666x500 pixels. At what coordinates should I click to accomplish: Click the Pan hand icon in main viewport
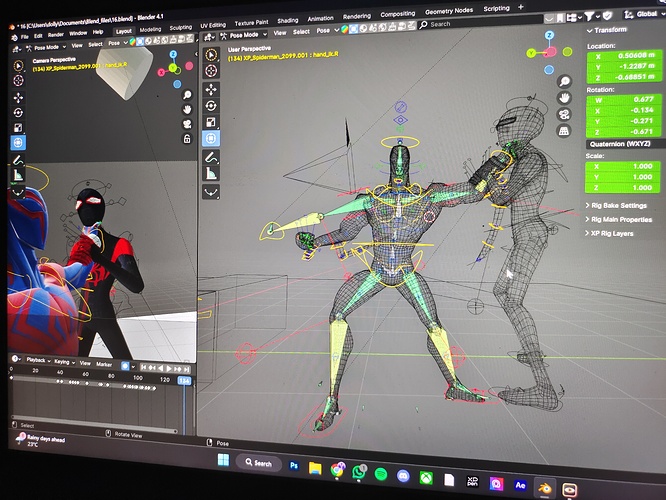pyautogui.click(x=564, y=98)
